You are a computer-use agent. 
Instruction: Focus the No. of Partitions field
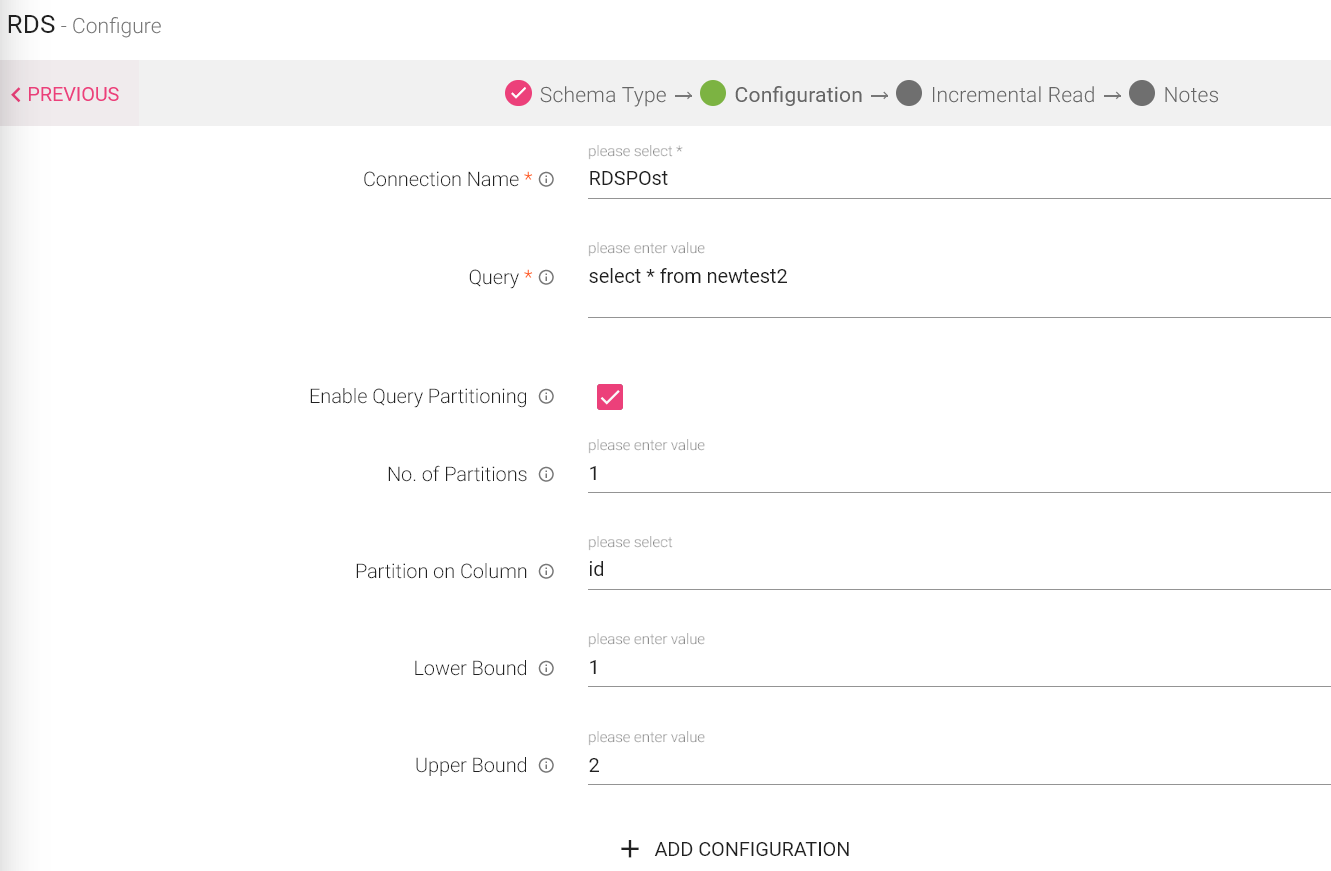(958, 474)
